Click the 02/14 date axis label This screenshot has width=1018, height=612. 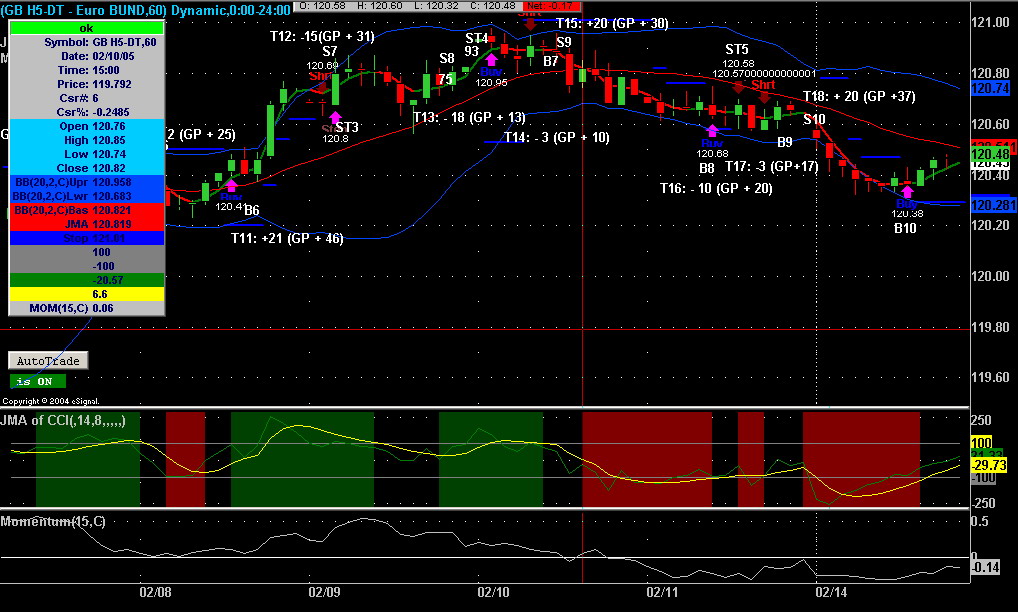832,592
